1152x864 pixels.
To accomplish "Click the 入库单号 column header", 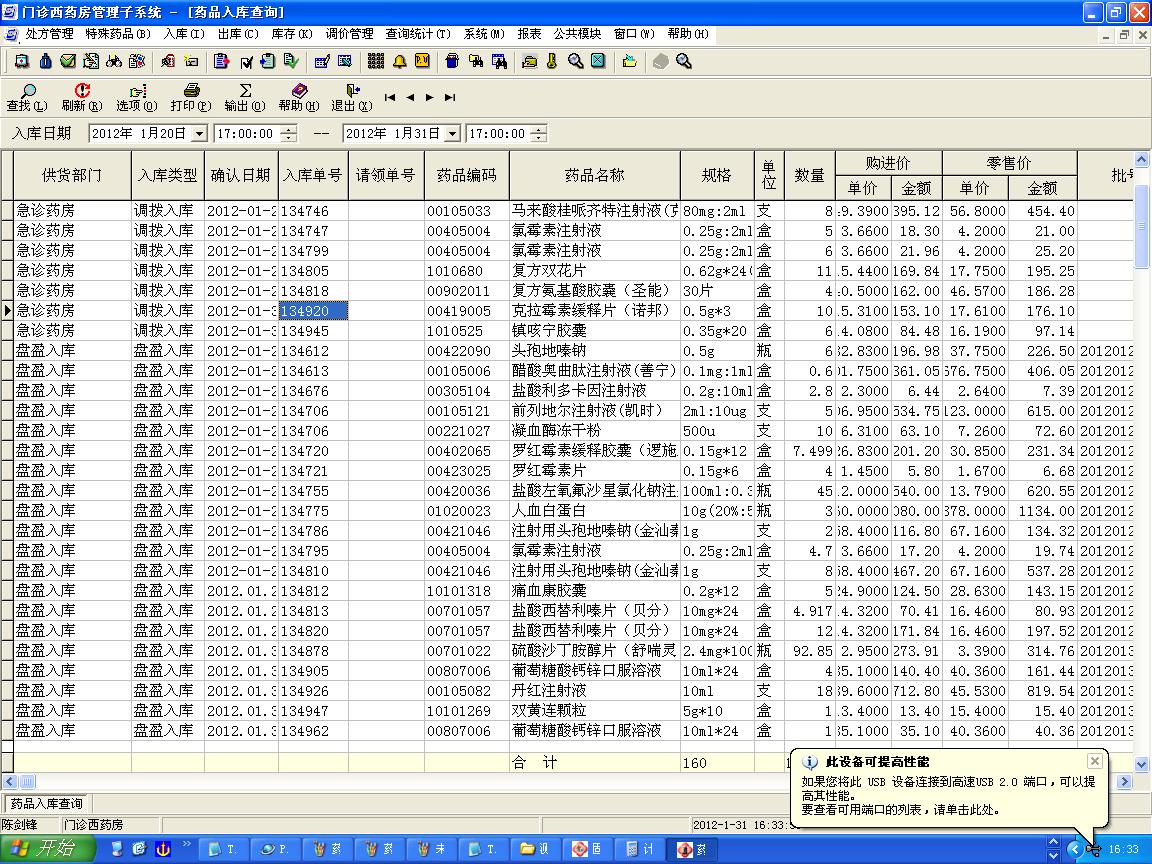I will click(x=313, y=176).
